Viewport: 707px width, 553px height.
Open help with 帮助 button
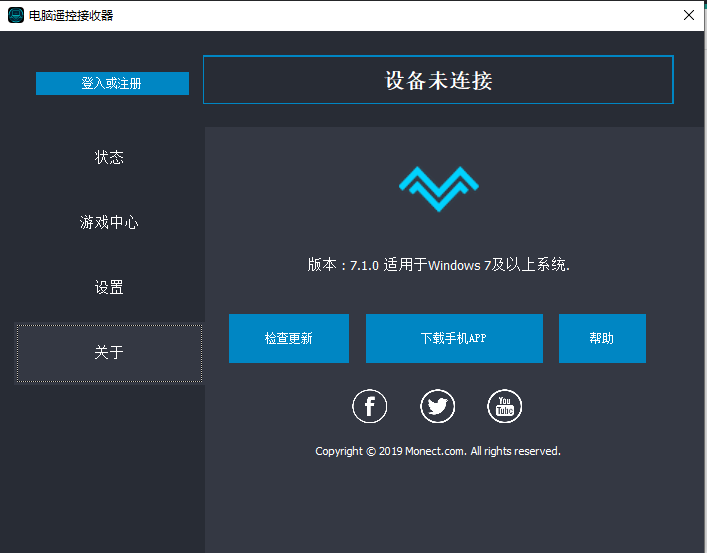[x=602, y=338]
